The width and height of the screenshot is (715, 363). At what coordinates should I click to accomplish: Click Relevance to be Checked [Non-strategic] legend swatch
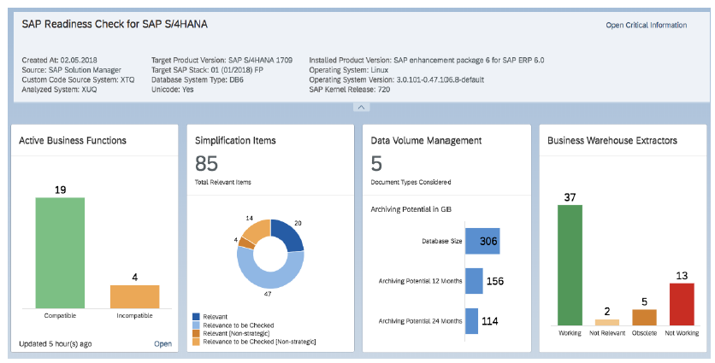(196, 342)
